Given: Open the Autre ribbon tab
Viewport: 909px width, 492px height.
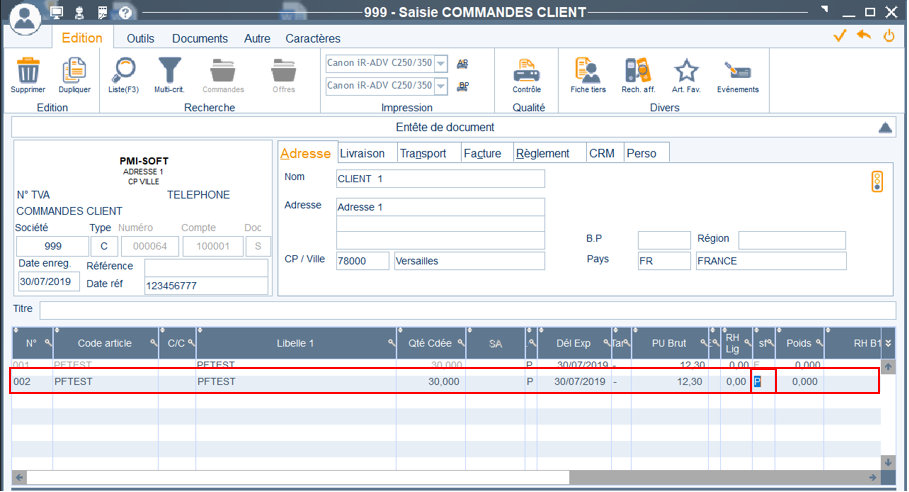Looking at the screenshot, I should tap(257, 38).
